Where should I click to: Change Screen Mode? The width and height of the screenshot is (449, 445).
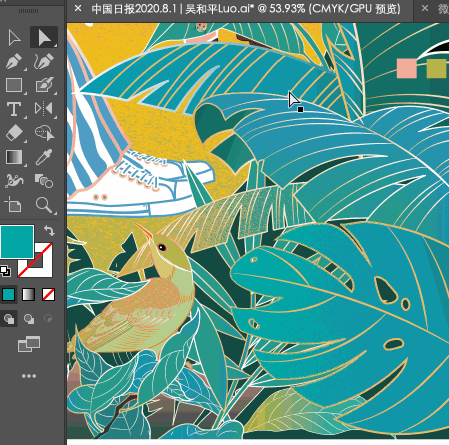(29, 344)
